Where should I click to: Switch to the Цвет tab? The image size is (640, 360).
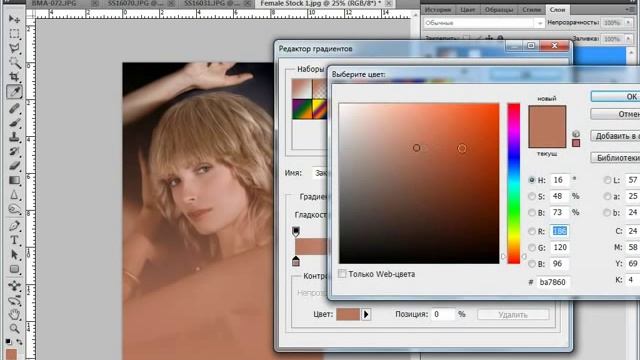[x=468, y=9]
